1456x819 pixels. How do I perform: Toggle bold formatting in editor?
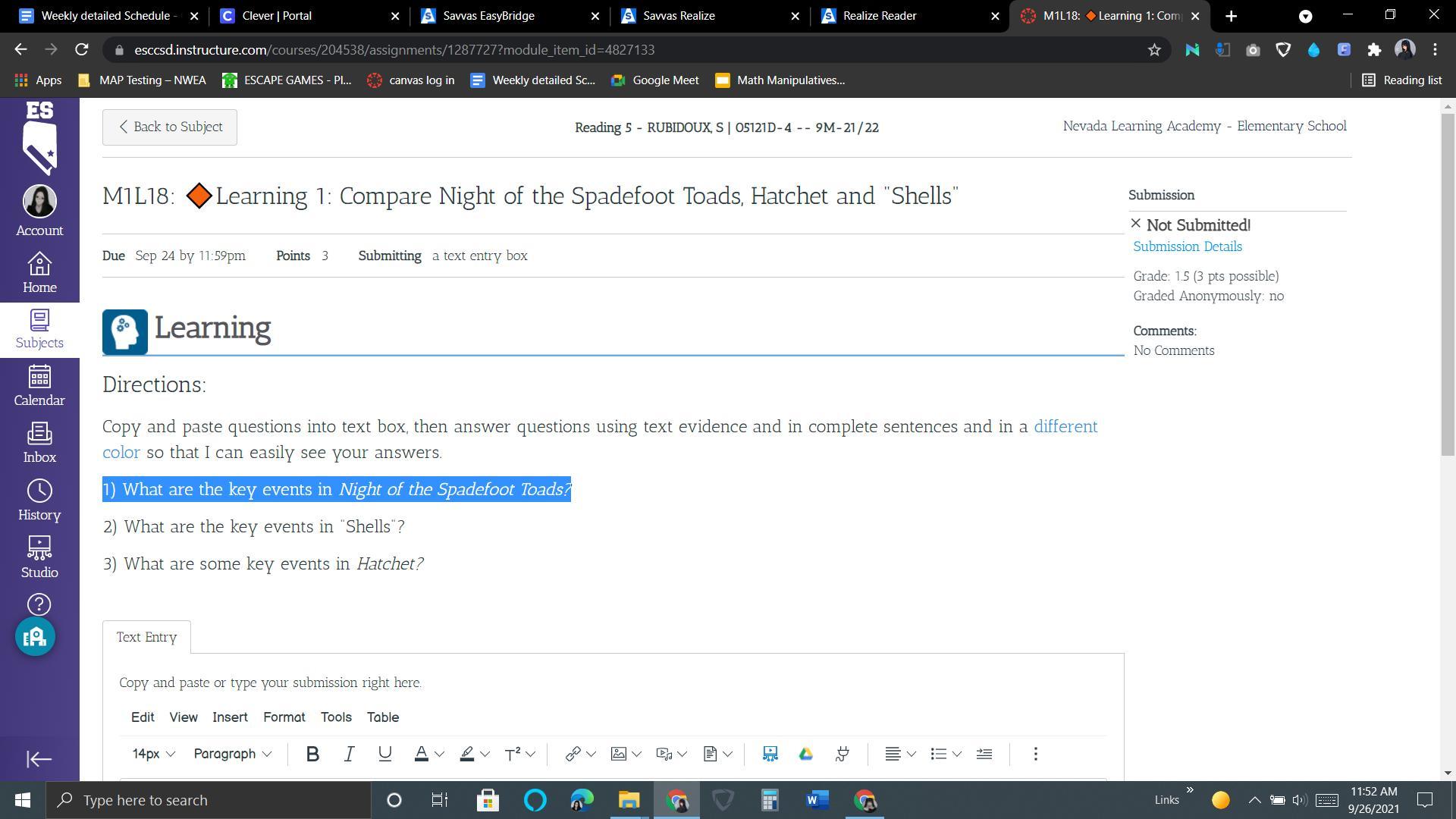pyautogui.click(x=312, y=754)
